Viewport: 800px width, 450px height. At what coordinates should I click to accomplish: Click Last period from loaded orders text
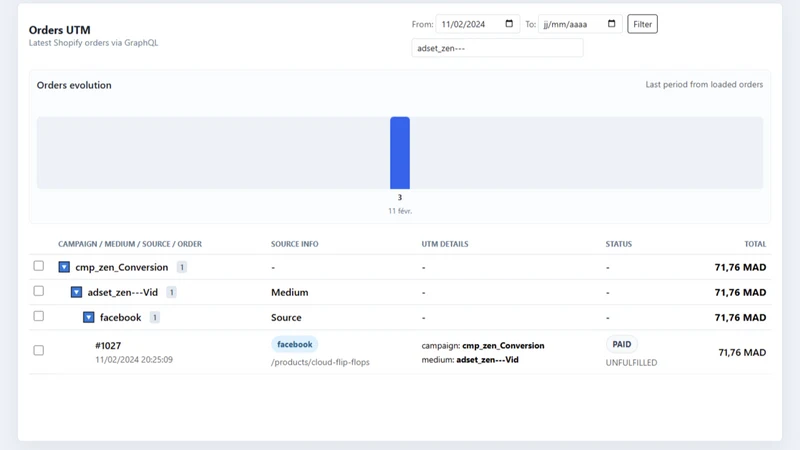(704, 85)
